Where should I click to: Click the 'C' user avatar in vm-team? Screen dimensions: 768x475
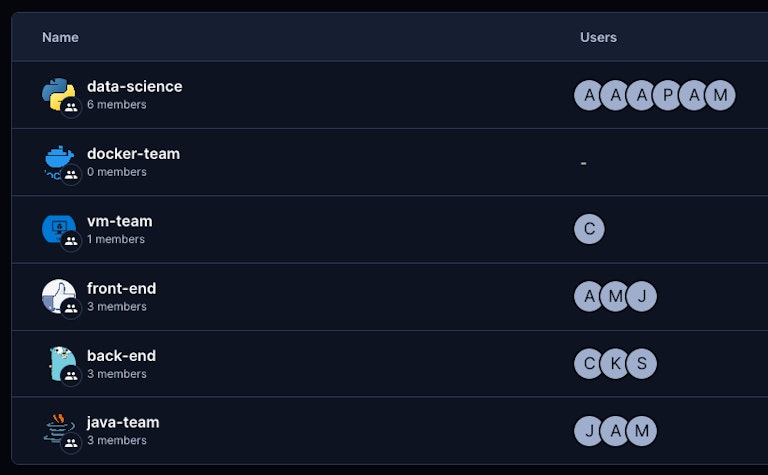click(589, 229)
